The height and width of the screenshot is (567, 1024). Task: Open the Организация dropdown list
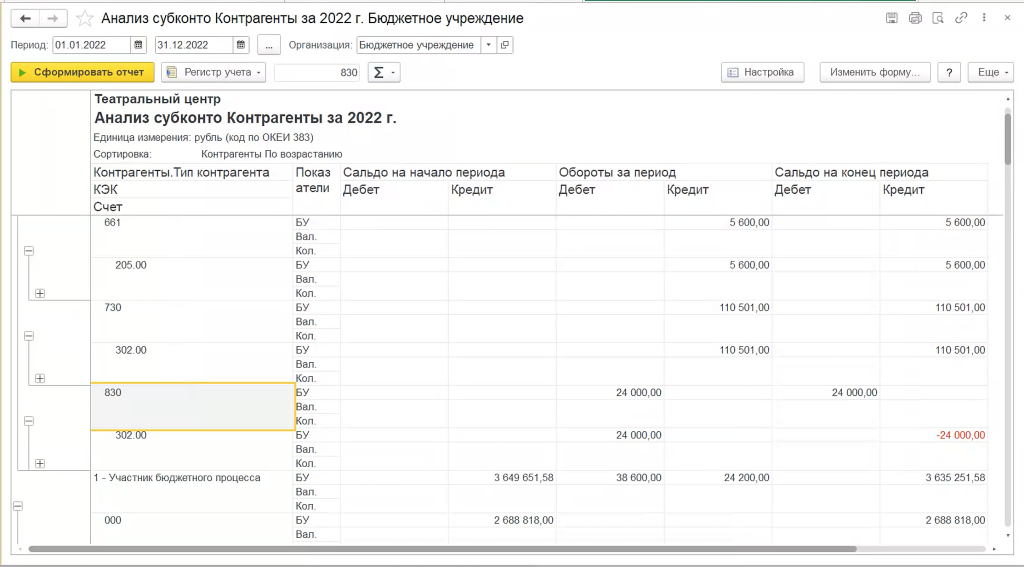point(488,45)
